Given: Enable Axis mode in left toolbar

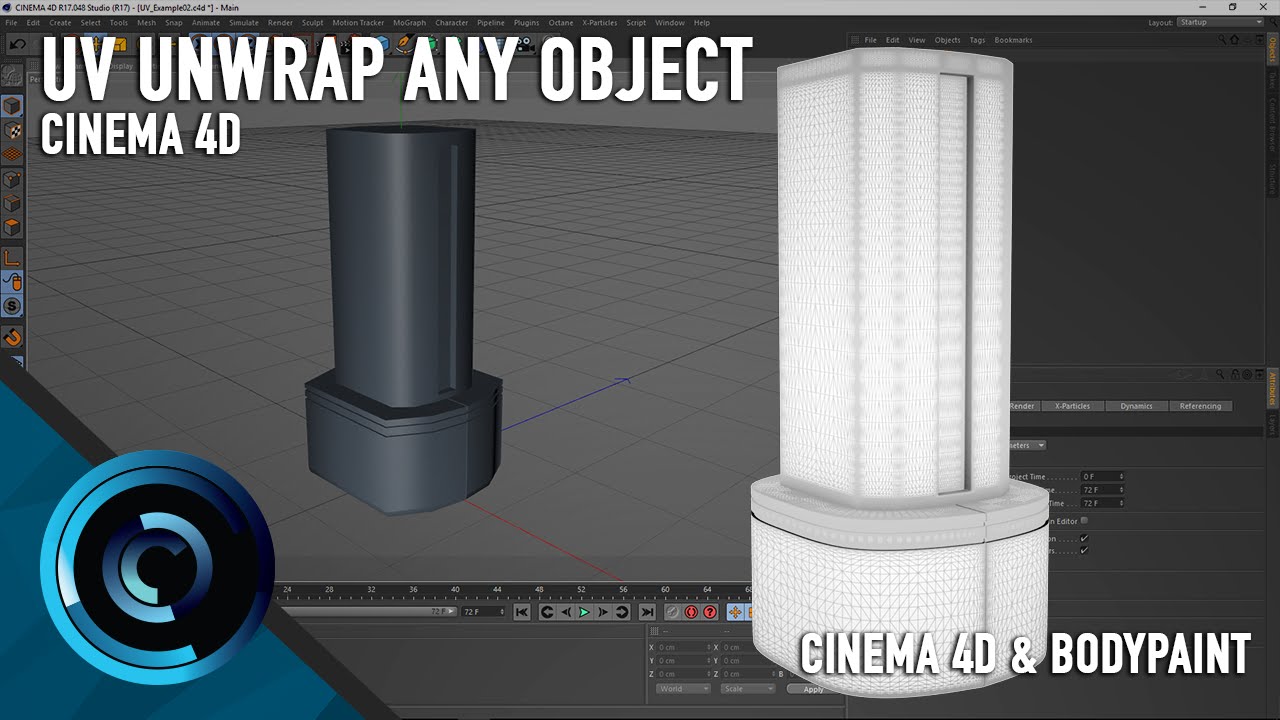Looking at the screenshot, I should pos(12,258).
